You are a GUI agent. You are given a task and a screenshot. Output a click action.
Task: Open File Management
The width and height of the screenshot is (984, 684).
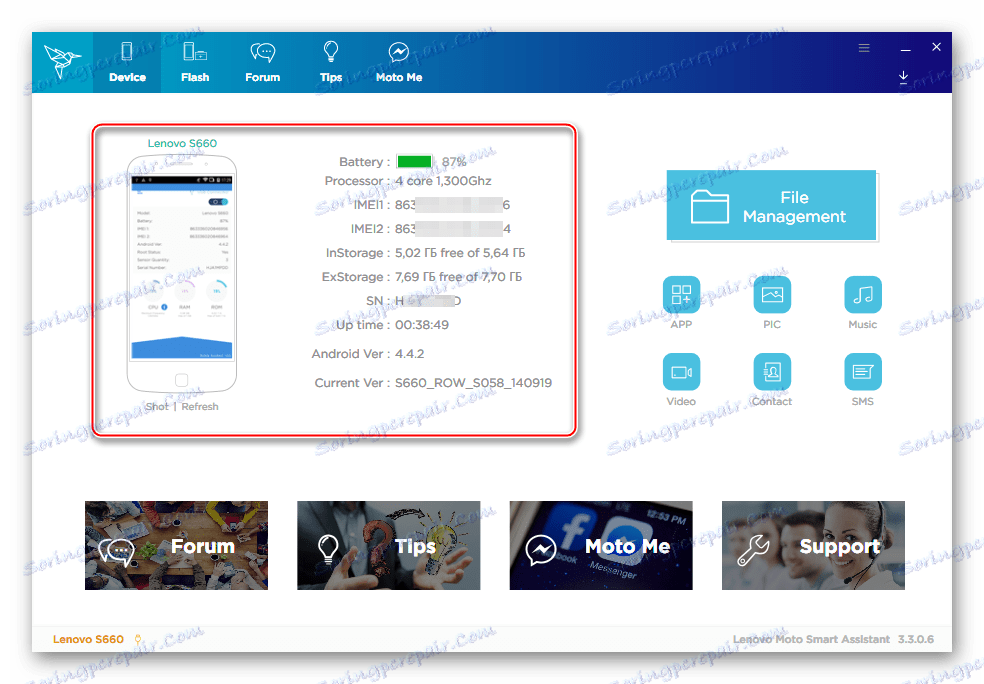pos(771,206)
